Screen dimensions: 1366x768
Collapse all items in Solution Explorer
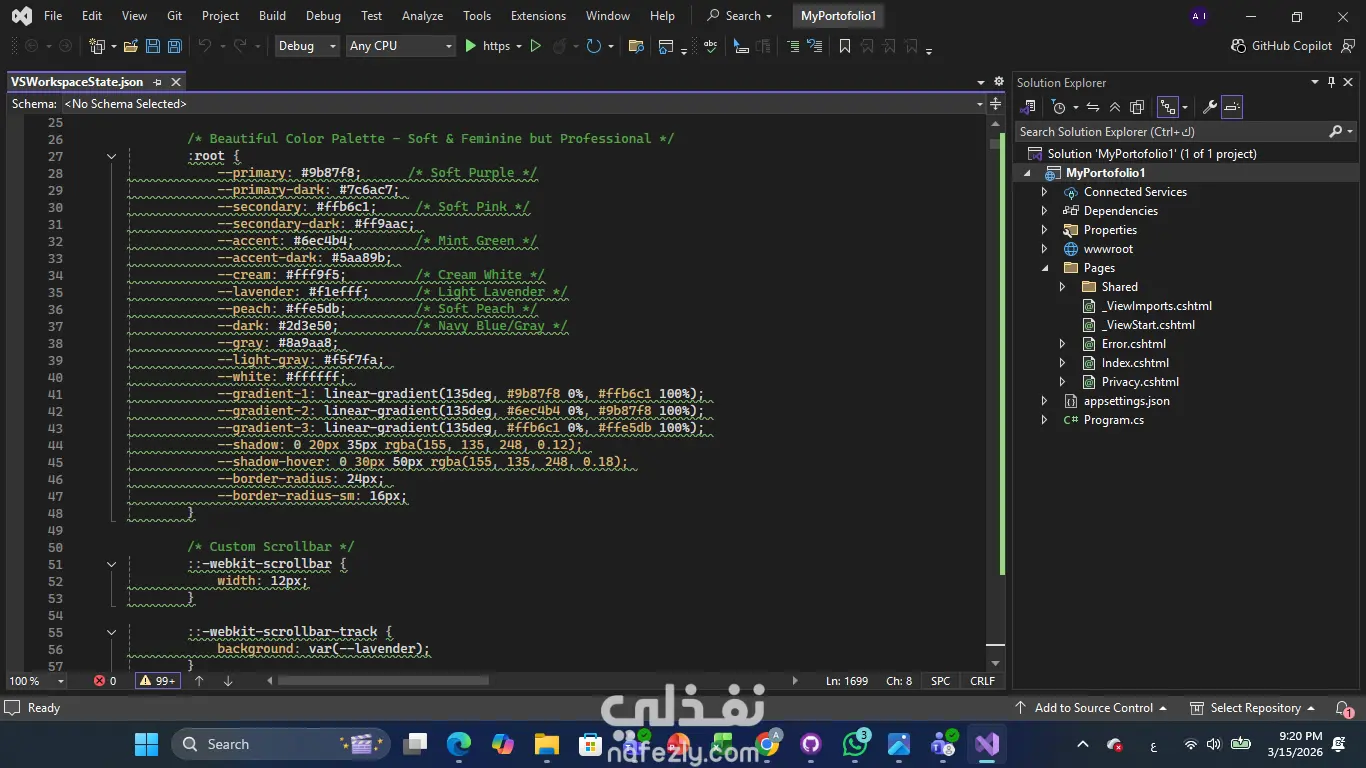(x=1115, y=107)
